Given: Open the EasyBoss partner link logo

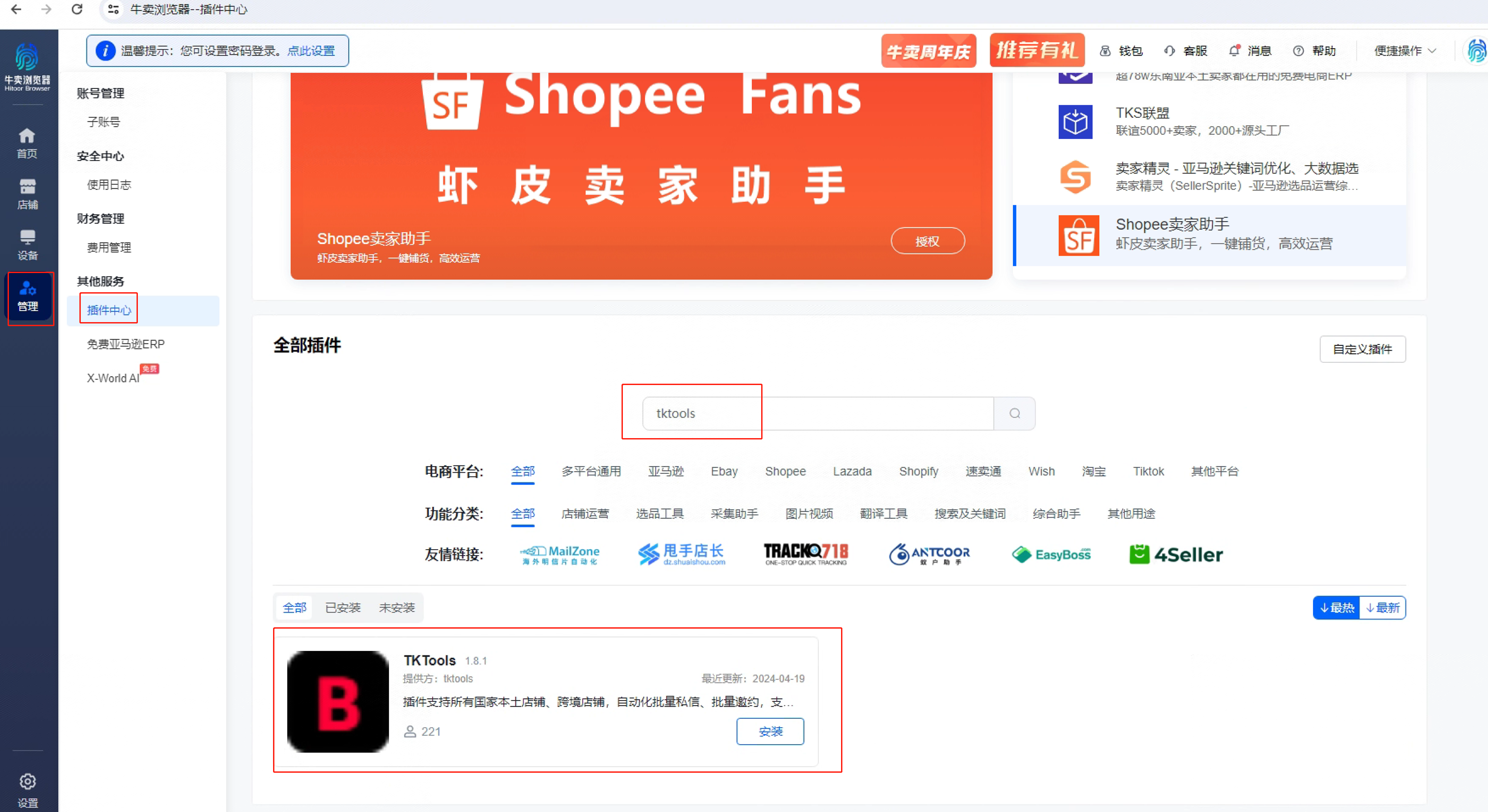Looking at the screenshot, I should tap(1051, 555).
